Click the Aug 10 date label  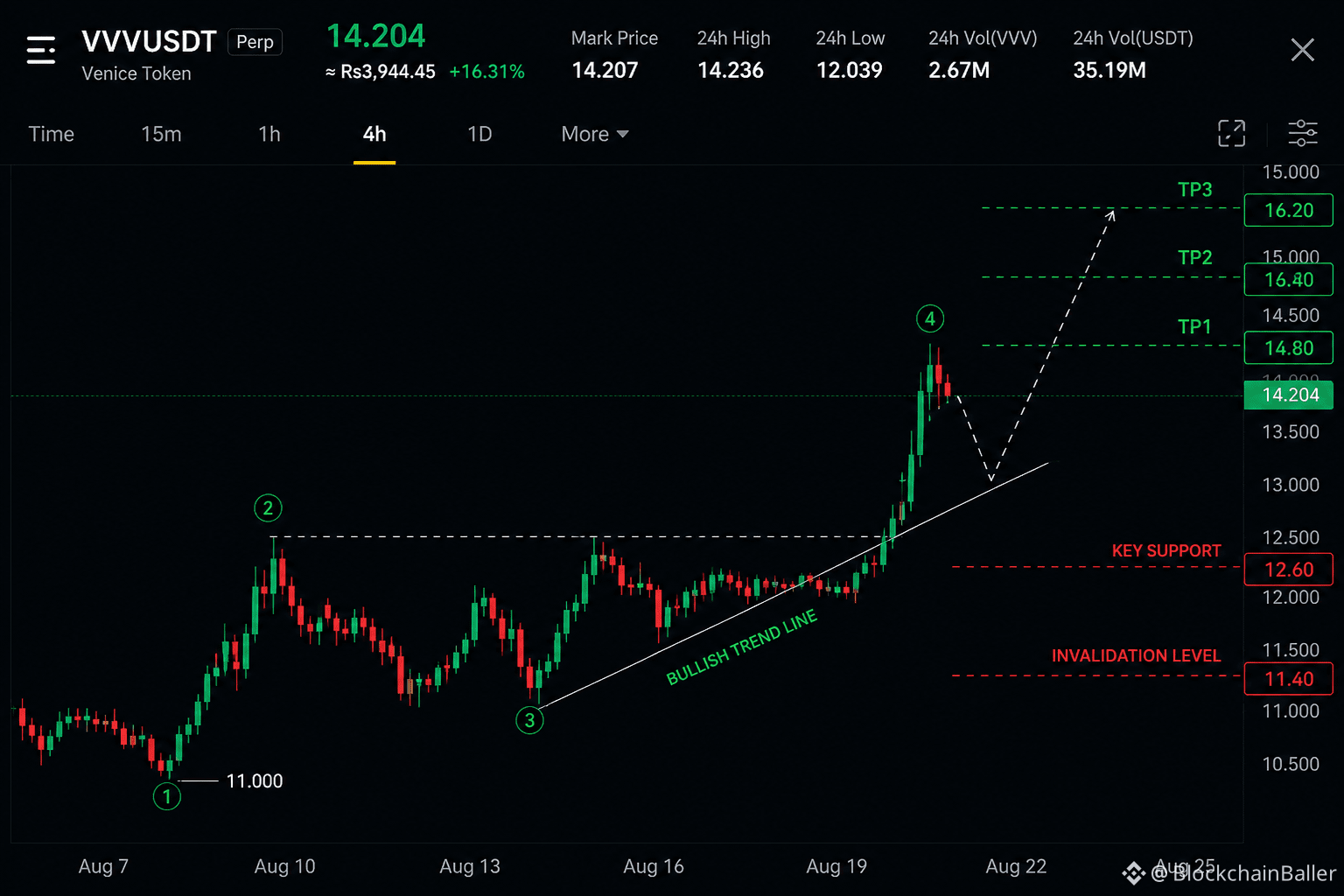click(x=284, y=866)
